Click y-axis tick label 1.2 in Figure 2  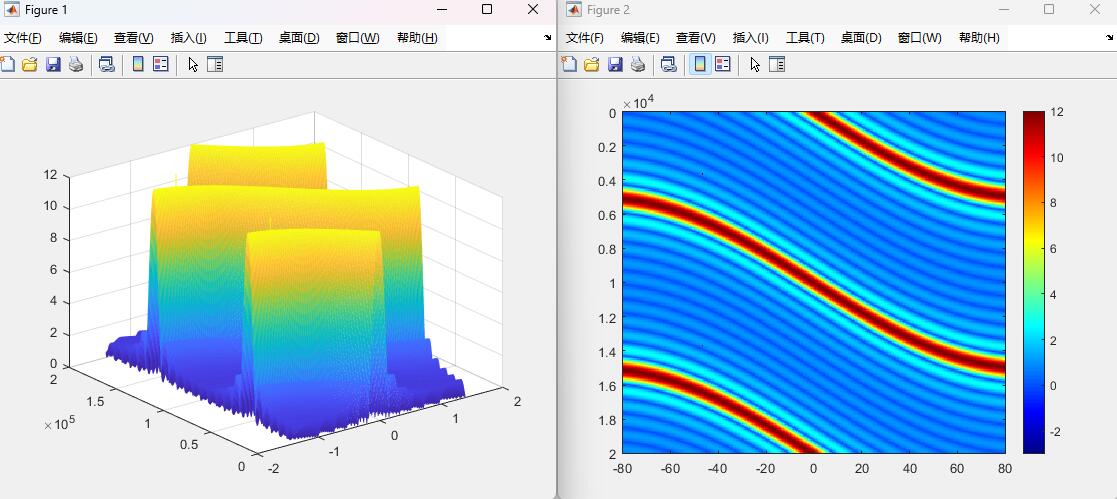click(x=606, y=317)
